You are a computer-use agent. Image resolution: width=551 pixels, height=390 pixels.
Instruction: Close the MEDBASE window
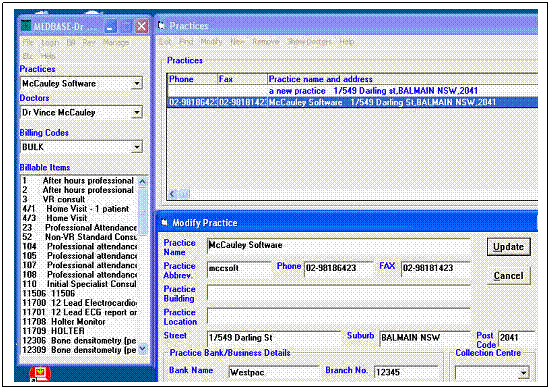(141, 26)
